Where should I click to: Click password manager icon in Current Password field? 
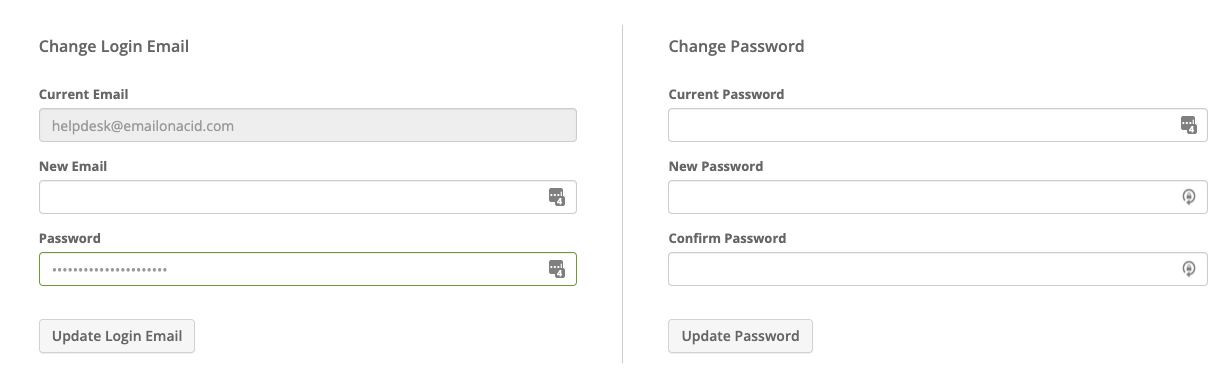[1188, 125]
